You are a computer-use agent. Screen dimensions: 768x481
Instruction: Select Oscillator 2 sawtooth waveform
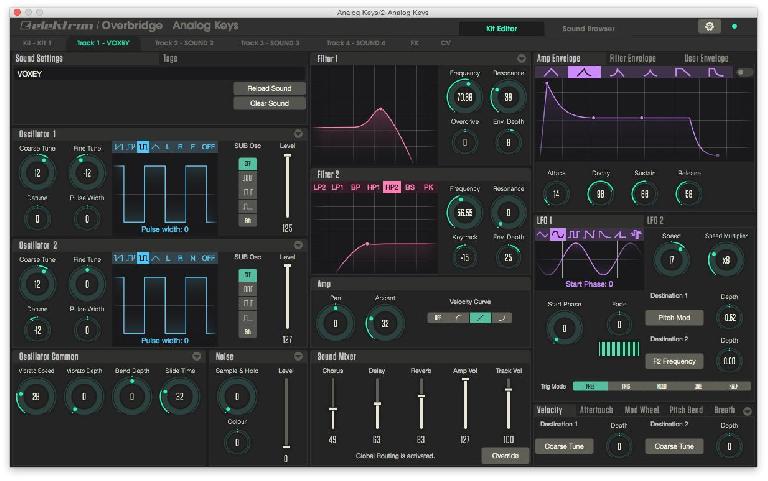(x=119, y=258)
